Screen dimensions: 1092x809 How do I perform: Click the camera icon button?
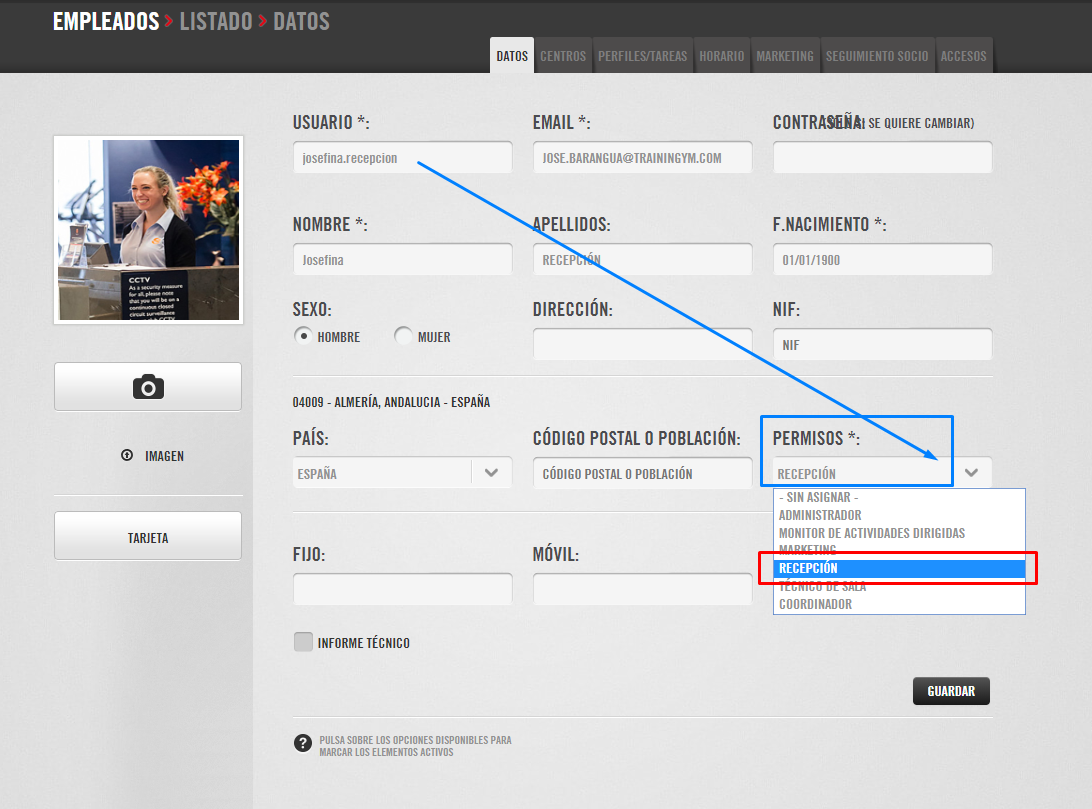pos(148,386)
